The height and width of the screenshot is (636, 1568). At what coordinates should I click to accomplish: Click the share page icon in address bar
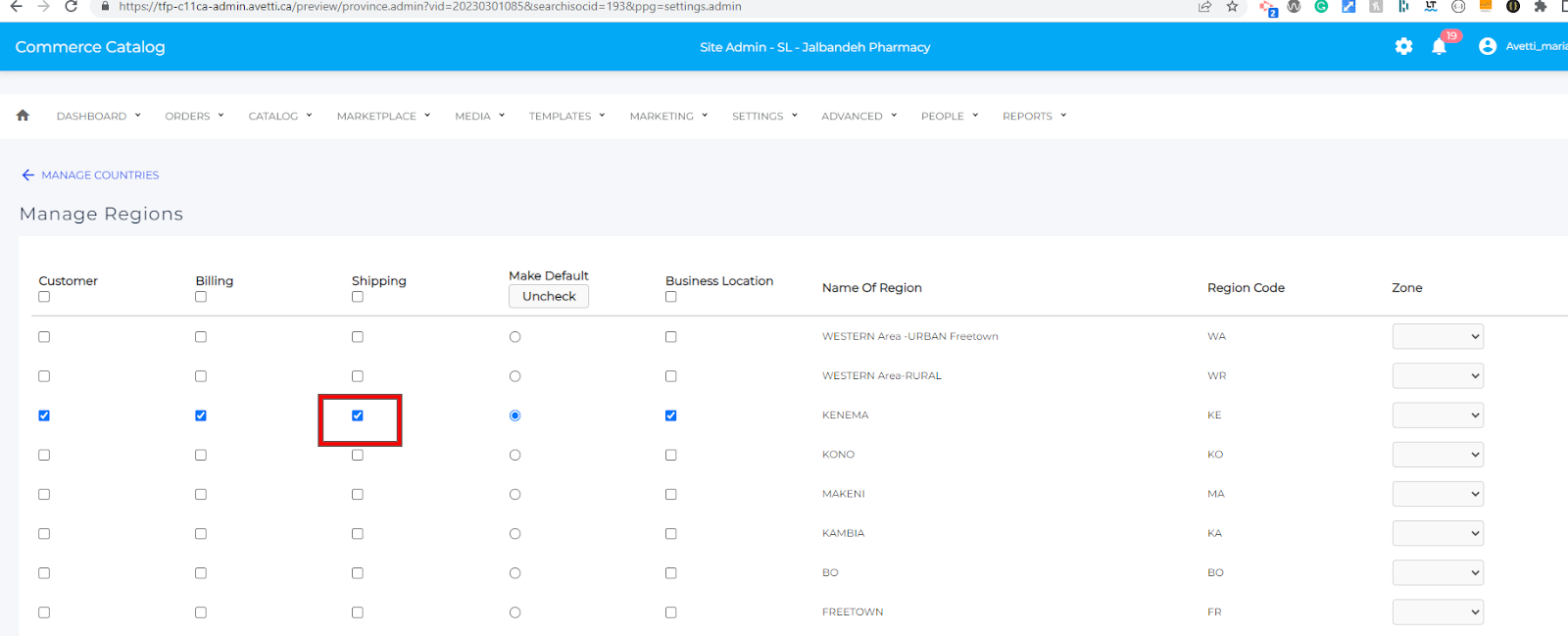[x=1204, y=6]
